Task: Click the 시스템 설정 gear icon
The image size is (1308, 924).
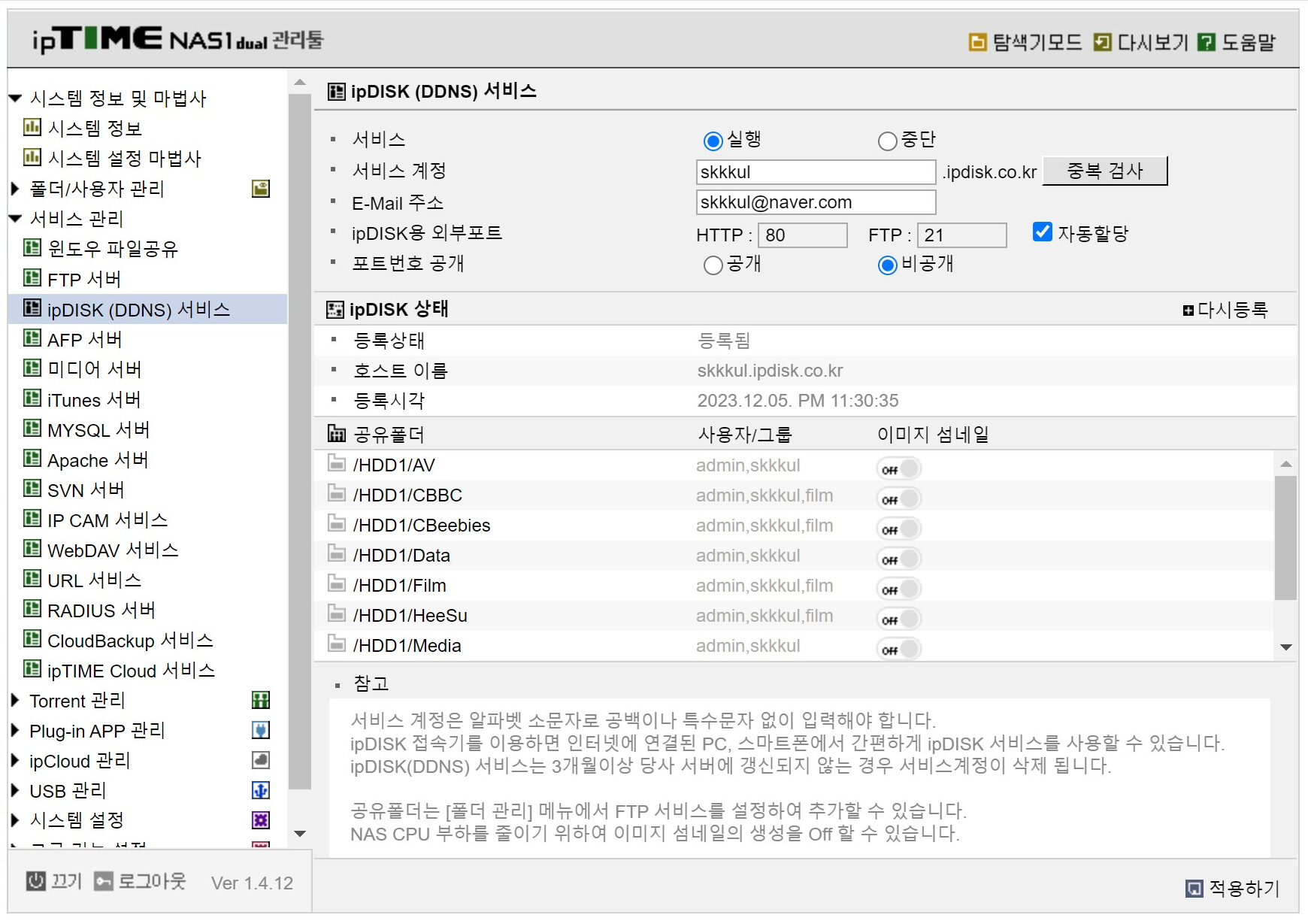Action: pos(261,820)
